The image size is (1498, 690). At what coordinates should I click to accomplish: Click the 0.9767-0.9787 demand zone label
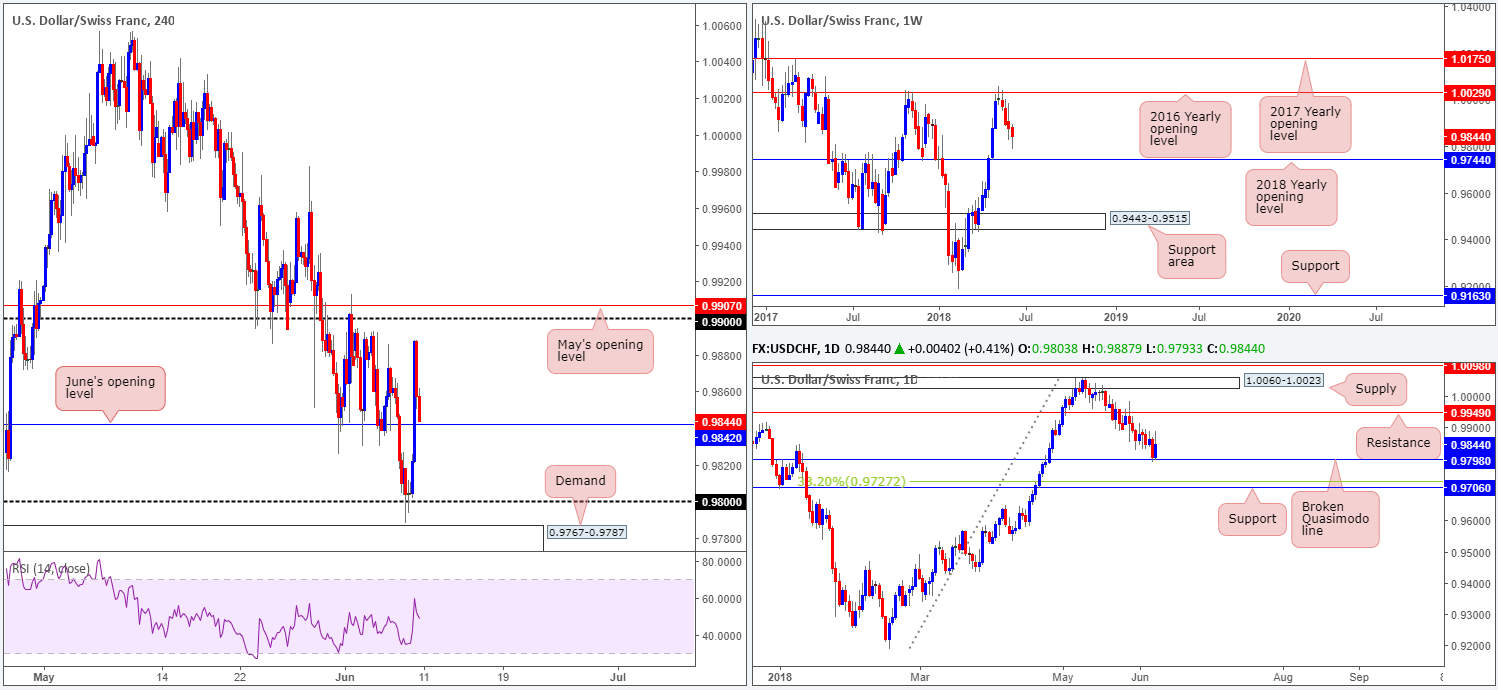[586, 532]
